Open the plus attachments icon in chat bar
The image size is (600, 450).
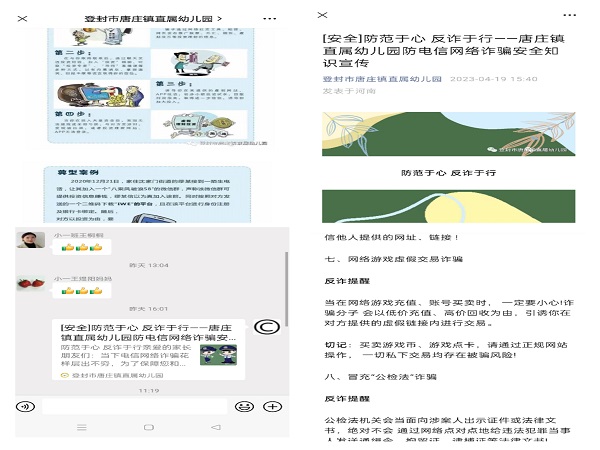click(x=272, y=406)
